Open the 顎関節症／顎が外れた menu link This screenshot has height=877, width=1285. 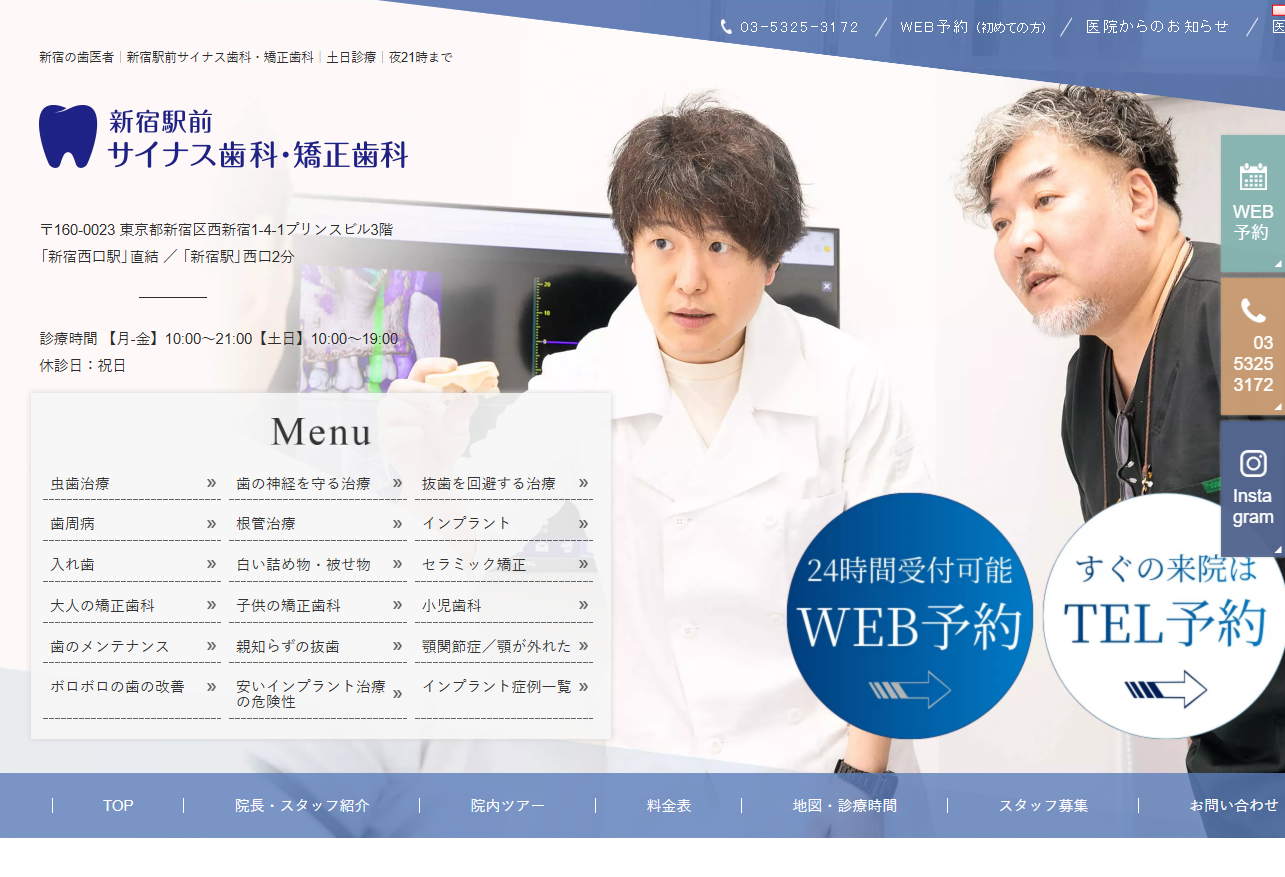[497, 647]
